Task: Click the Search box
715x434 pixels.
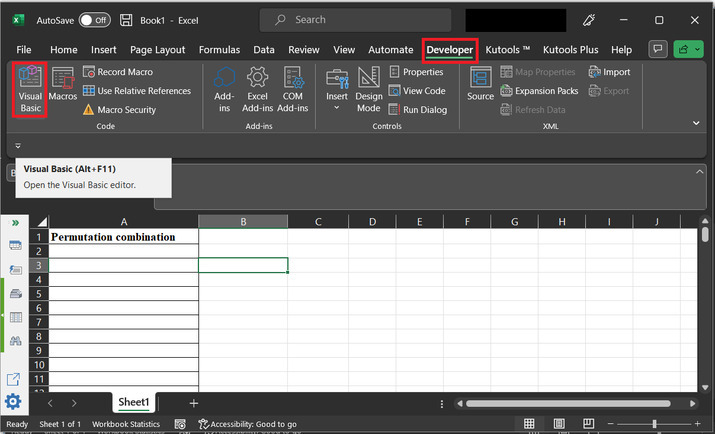Action: 355,20
